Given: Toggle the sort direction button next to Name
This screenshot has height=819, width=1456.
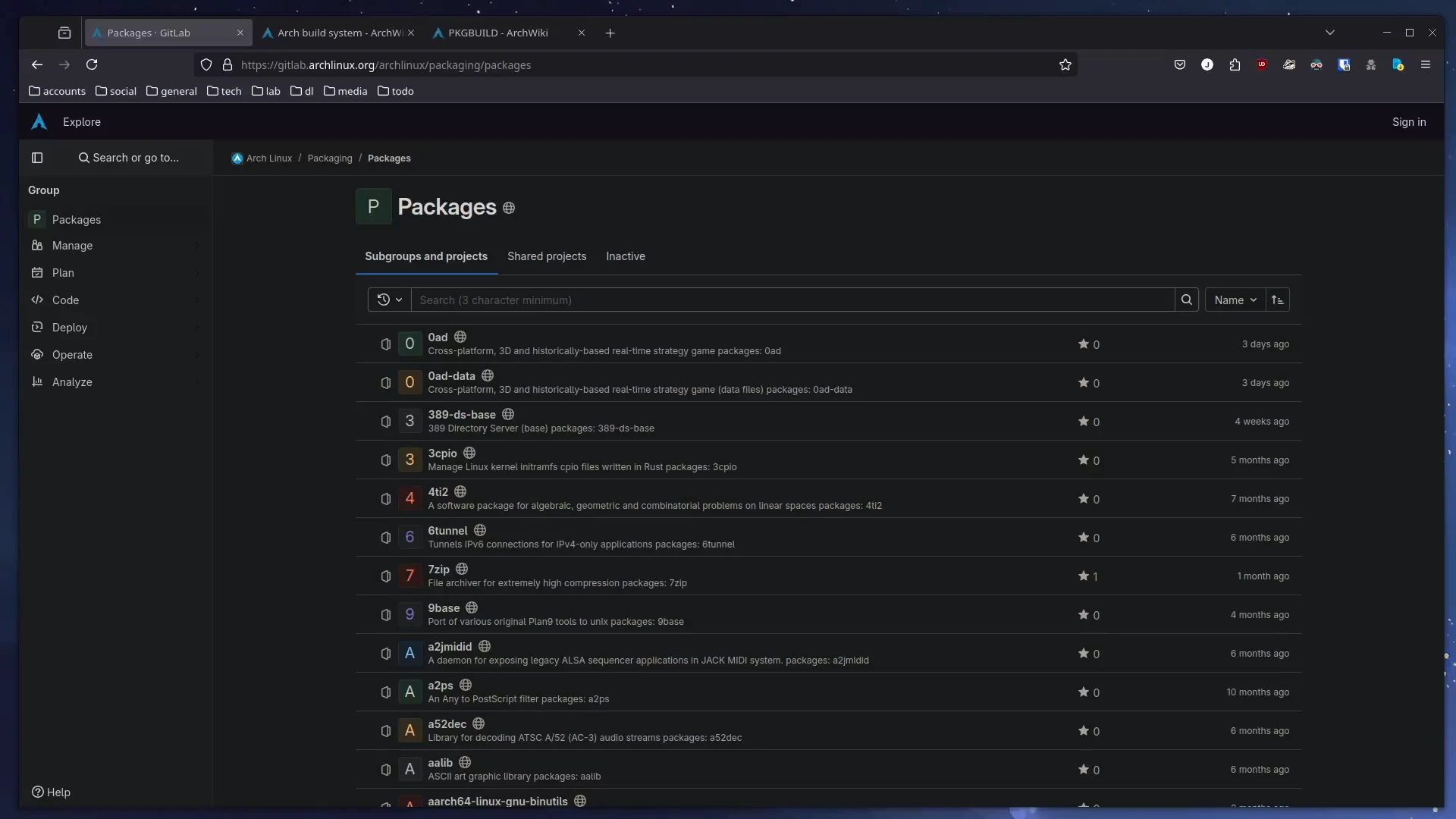Looking at the screenshot, I should [1278, 300].
